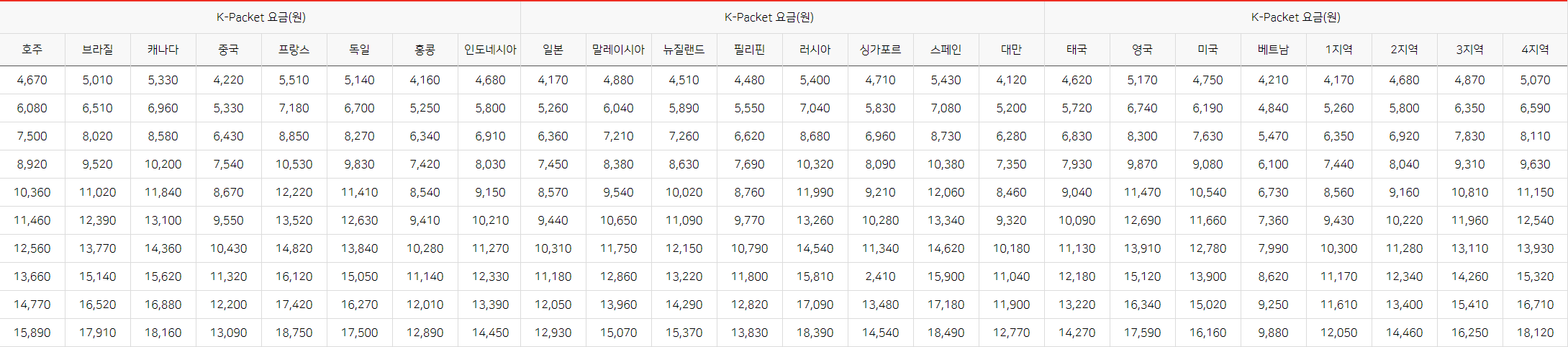Click the 호주 column header
Screen dimensions: 1568x347
(x=32, y=50)
